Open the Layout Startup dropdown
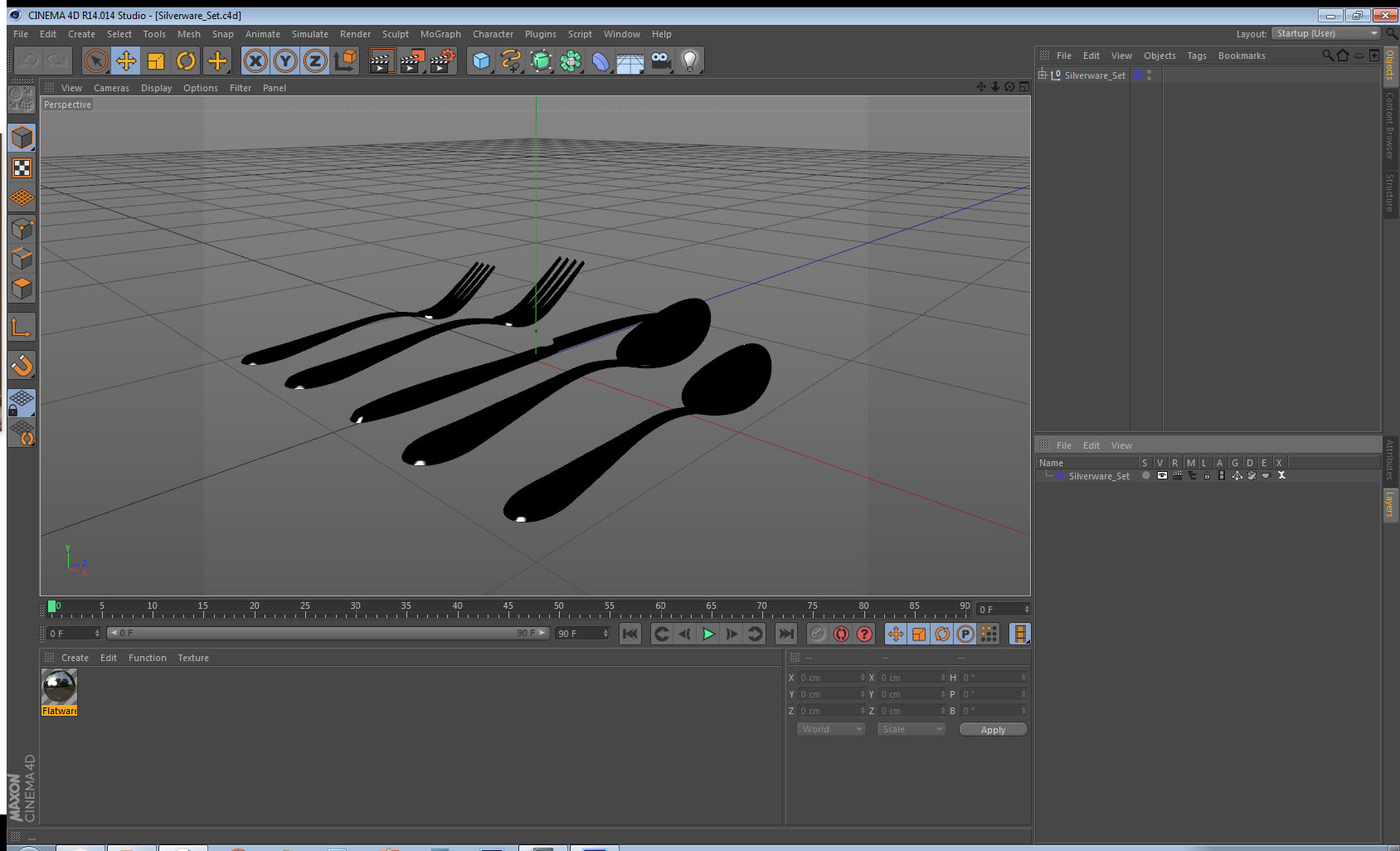The image size is (1400, 851). tap(1326, 33)
